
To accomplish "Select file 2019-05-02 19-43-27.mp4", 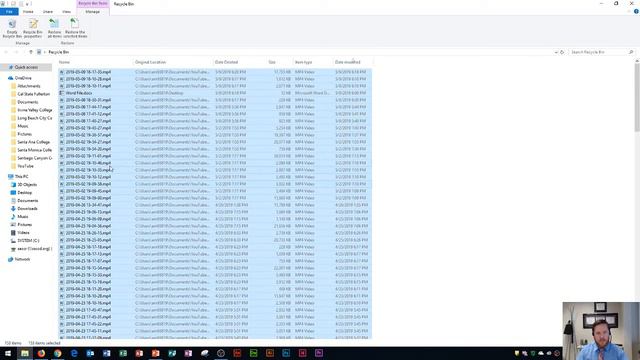I will tap(215, 128).
